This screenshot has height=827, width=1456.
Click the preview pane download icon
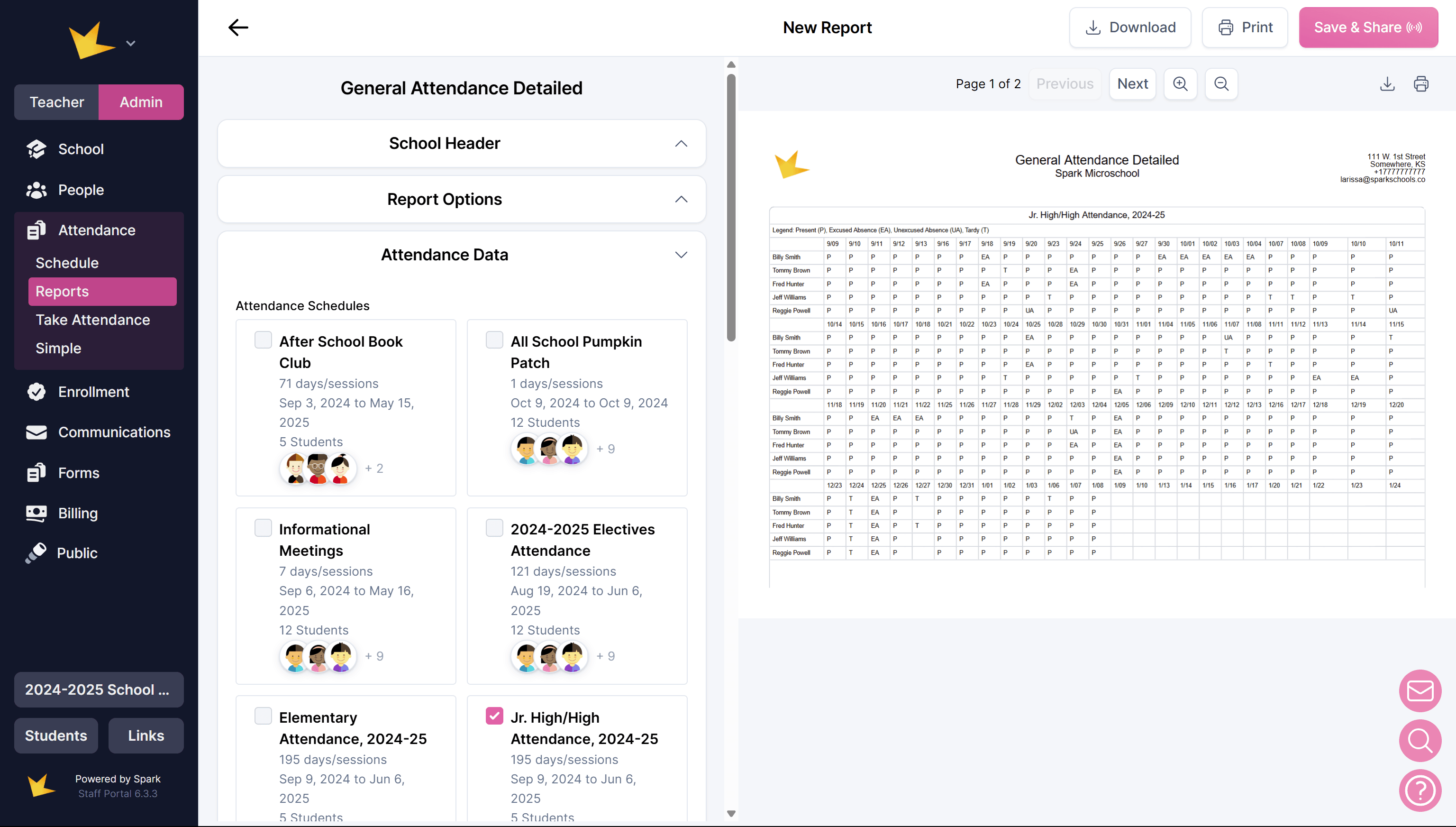[1387, 84]
